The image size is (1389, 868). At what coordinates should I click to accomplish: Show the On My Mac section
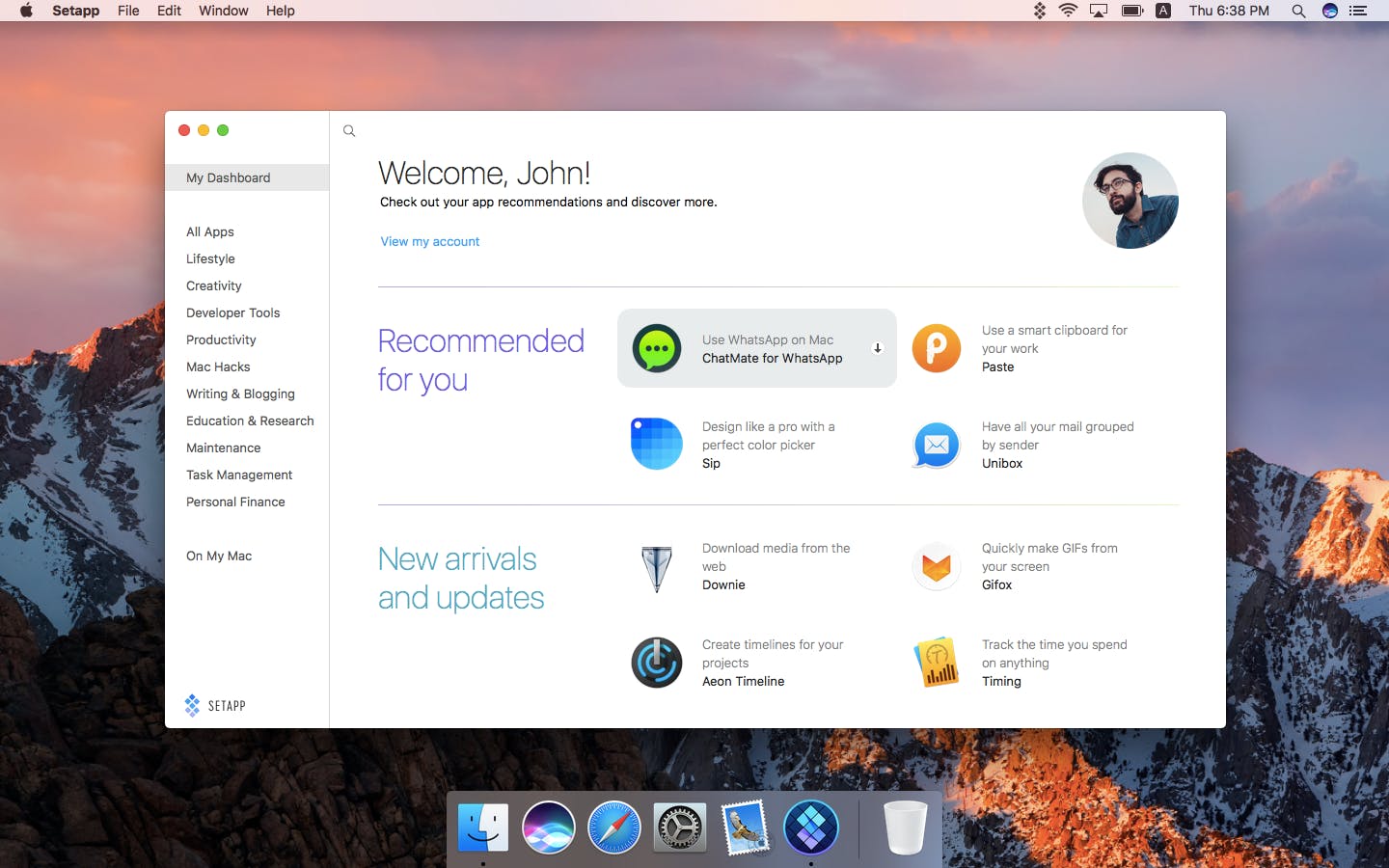pos(219,556)
